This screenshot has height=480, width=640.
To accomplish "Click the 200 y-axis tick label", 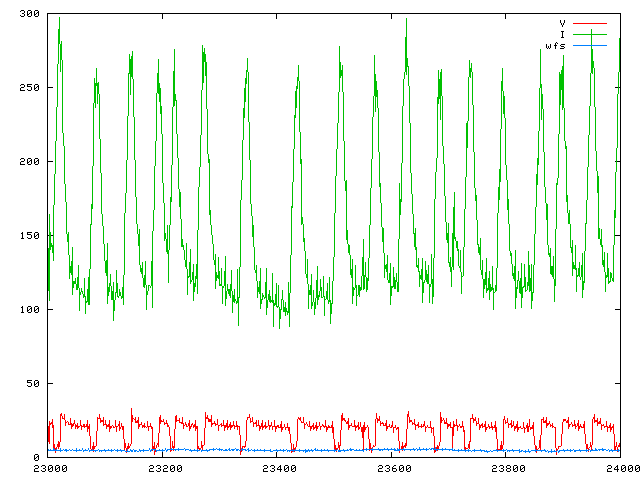I will point(28,162).
